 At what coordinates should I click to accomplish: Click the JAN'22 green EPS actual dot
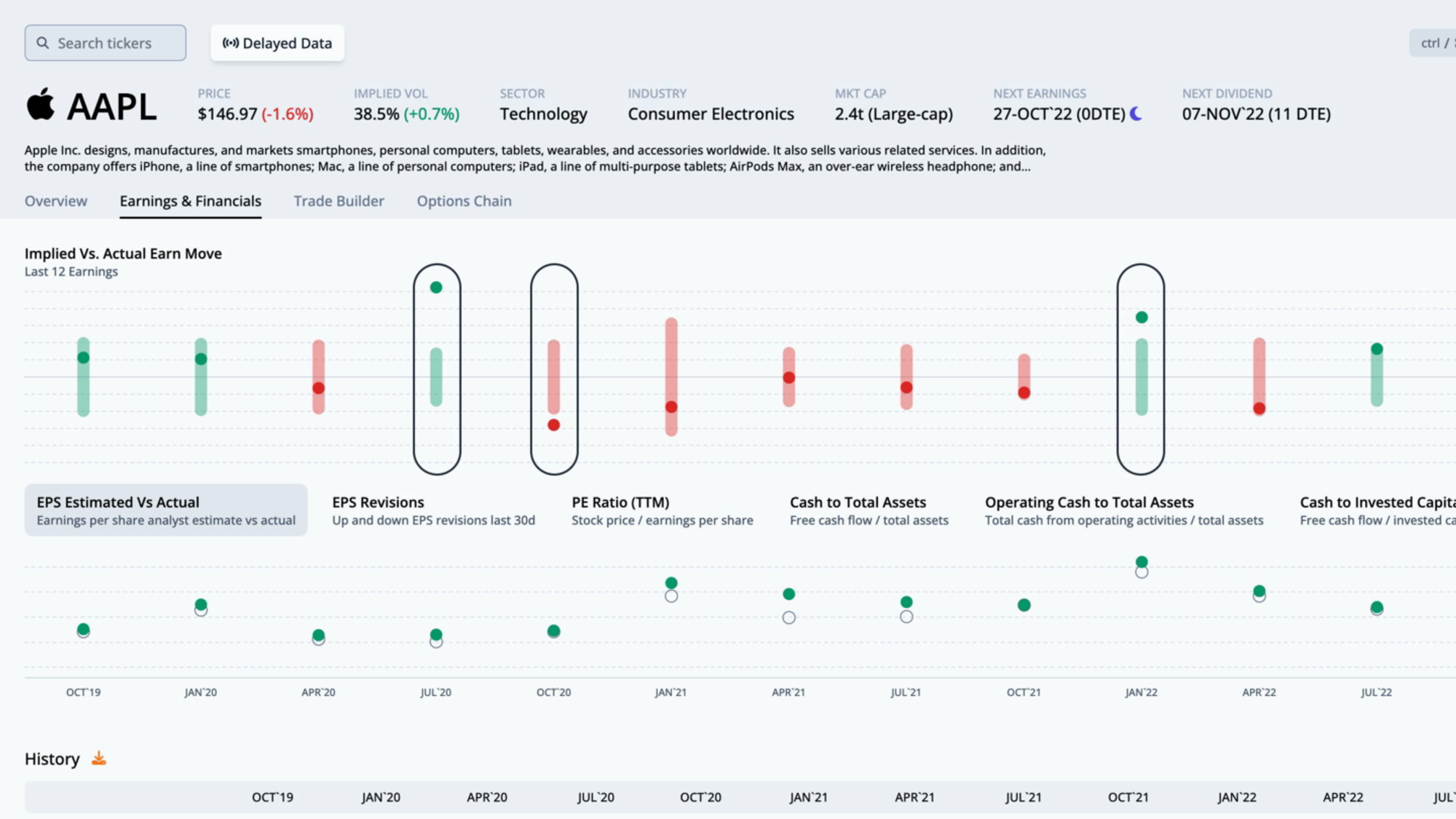coord(1142,561)
